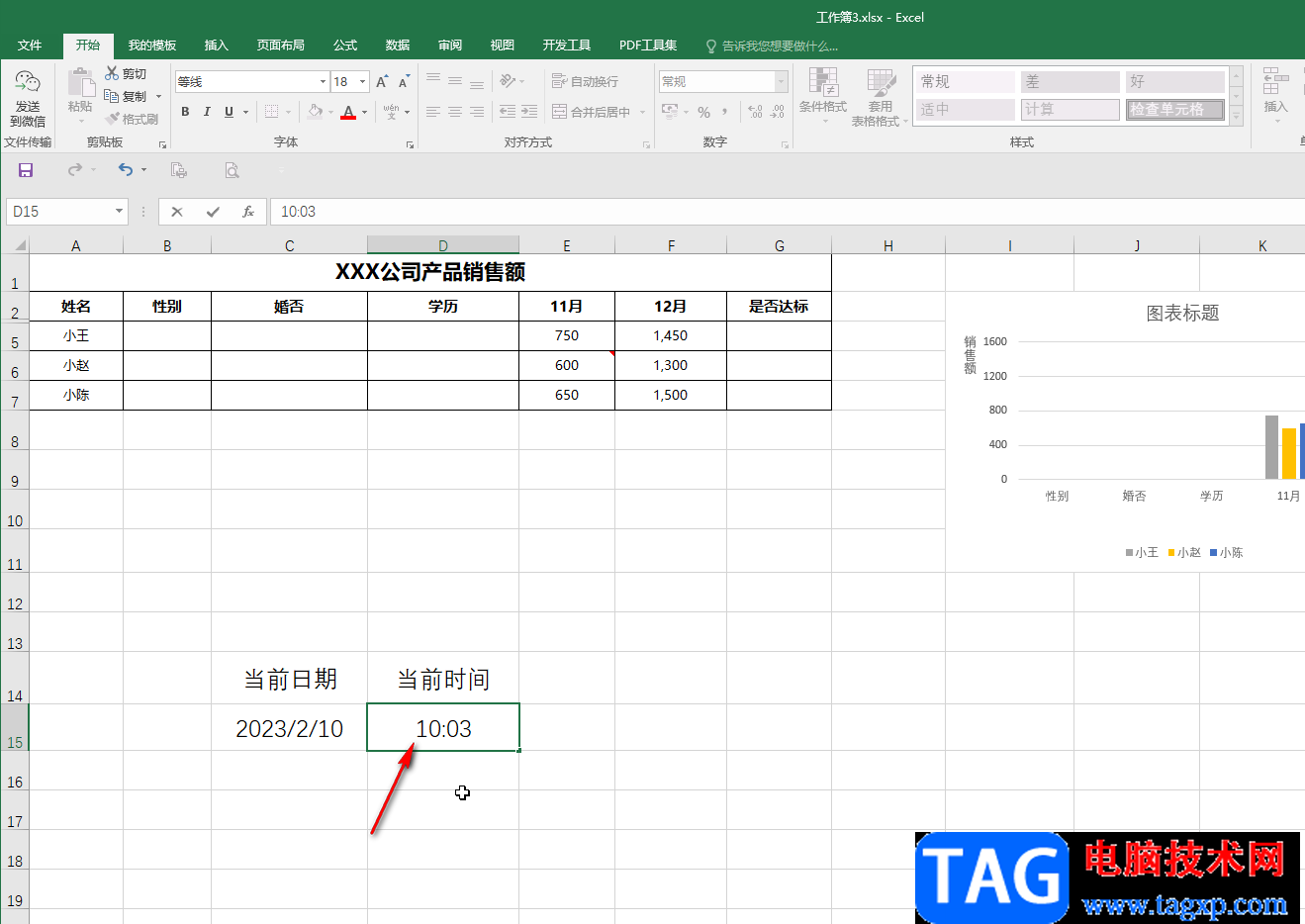The image size is (1305, 924).
Task: Open the File (文件) tab
Action: [x=30, y=46]
